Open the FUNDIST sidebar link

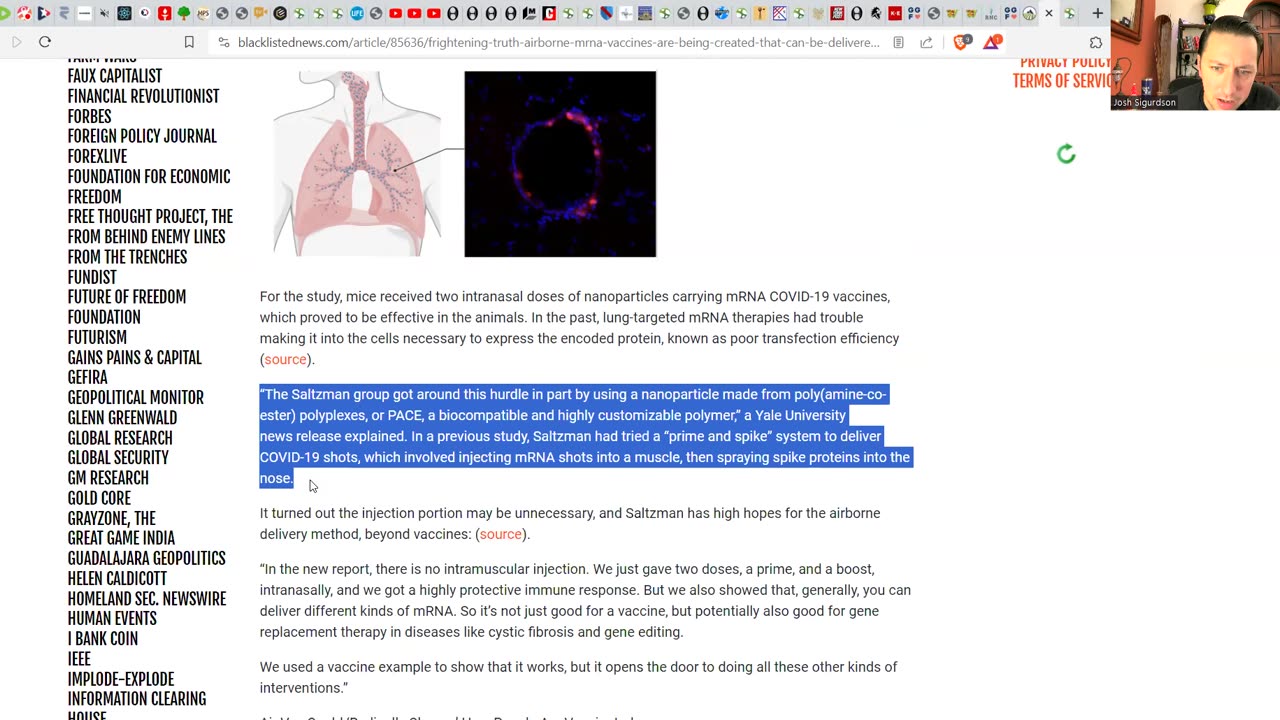click(92, 277)
